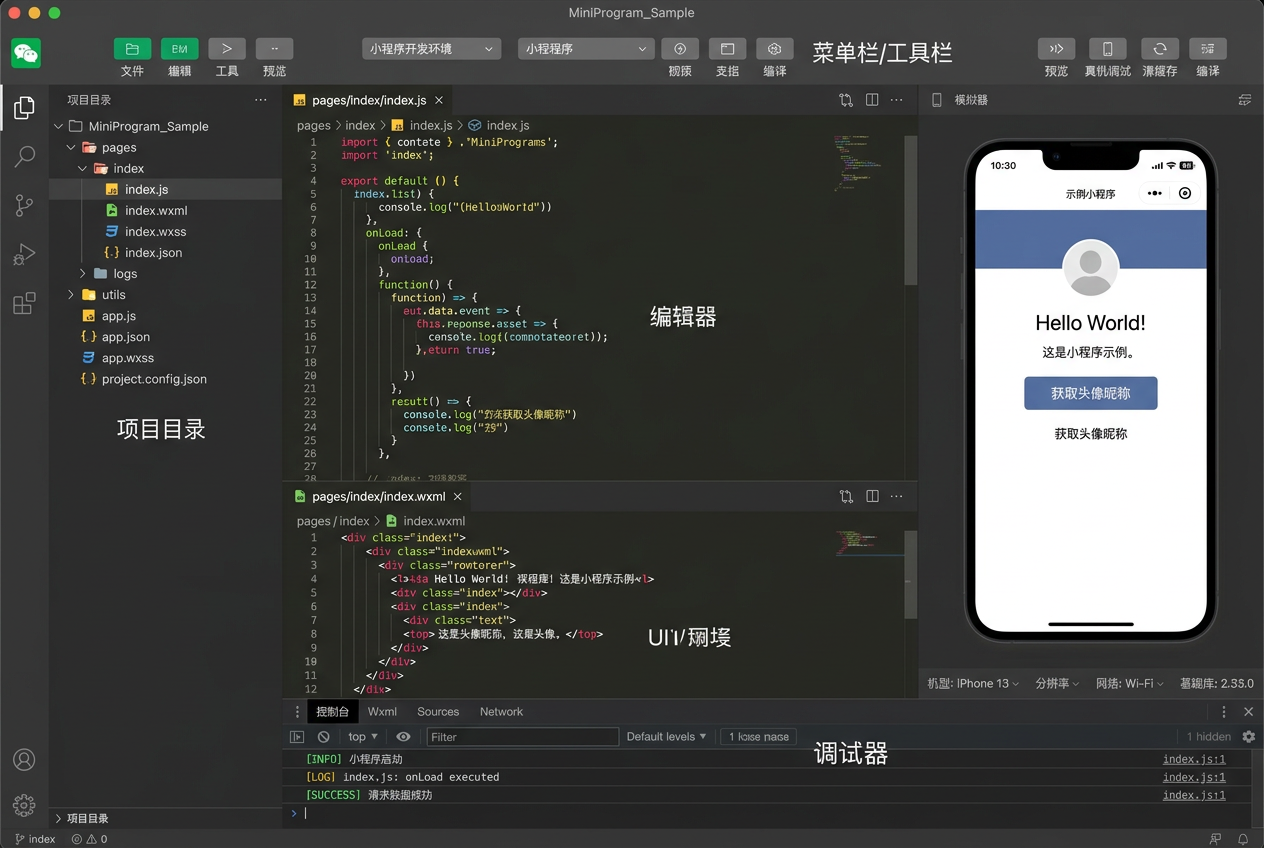Switch to the Sources debugger tab
Viewport: 1264px width, 848px height.
pos(438,712)
